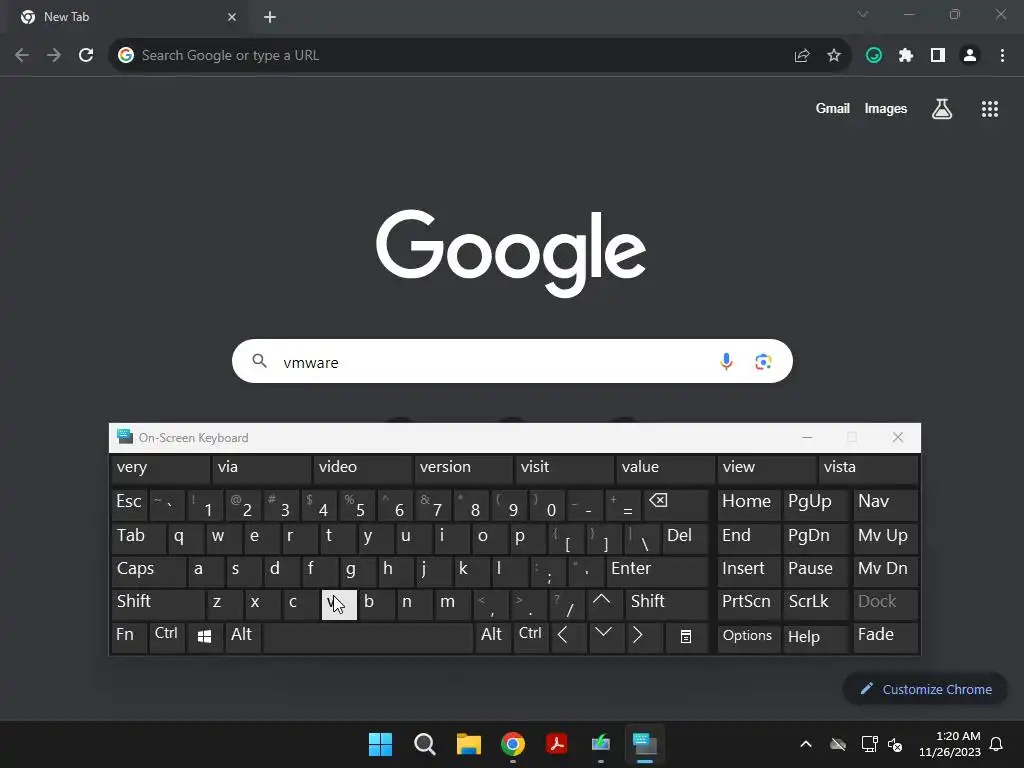Click the Google search box containing vmware
Screen dimensions: 1024x768
(512, 361)
